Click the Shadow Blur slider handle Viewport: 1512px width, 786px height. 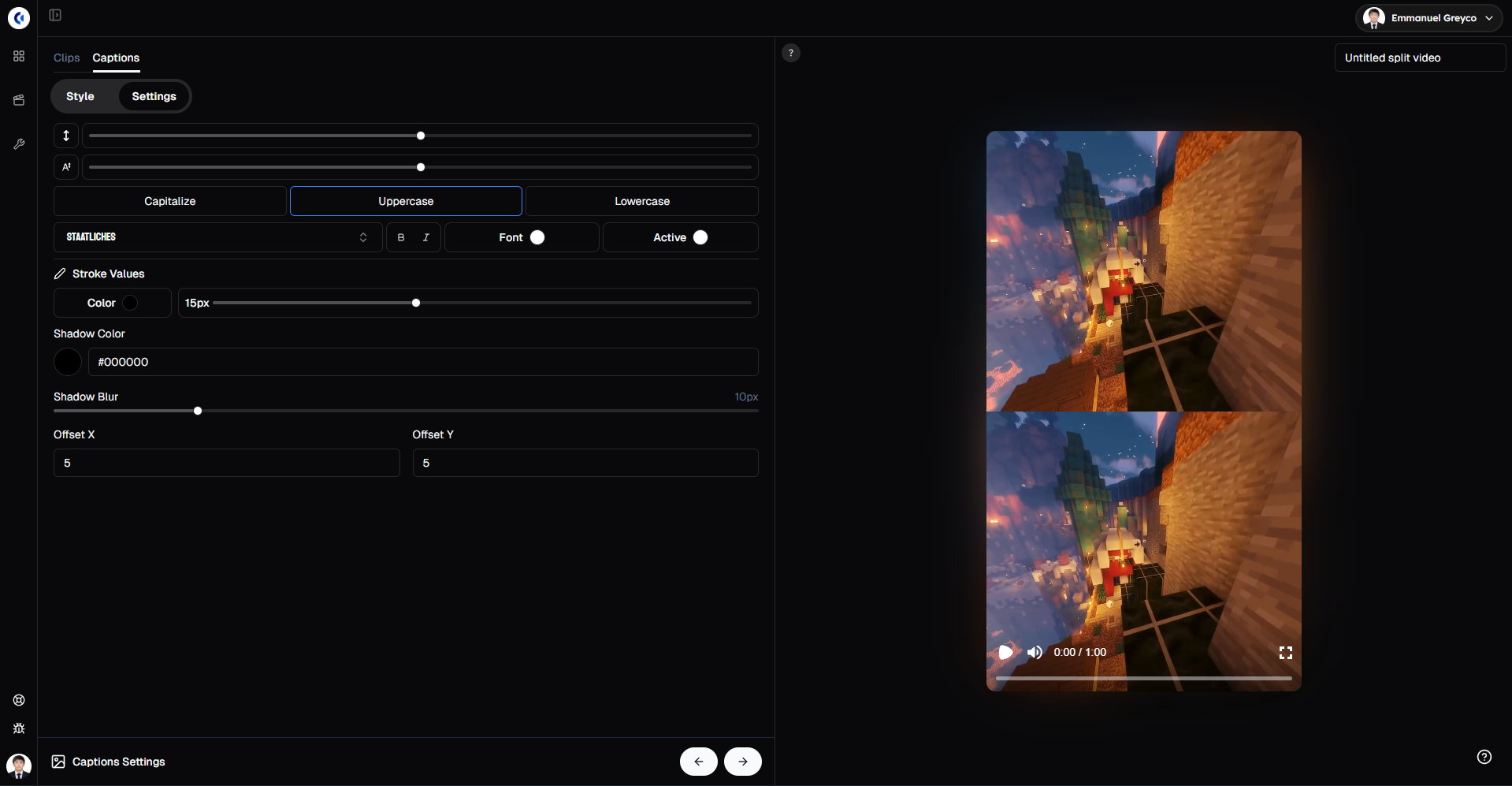point(198,411)
